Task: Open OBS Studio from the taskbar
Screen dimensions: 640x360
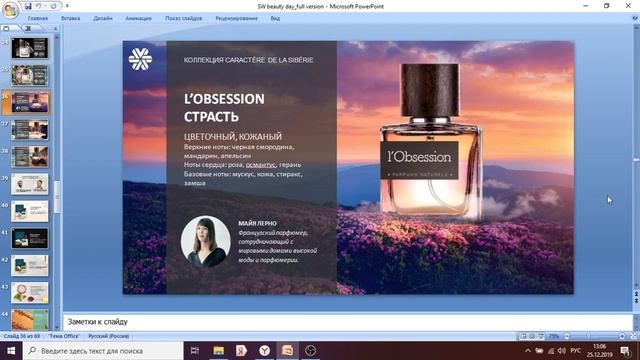Action: point(311,351)
